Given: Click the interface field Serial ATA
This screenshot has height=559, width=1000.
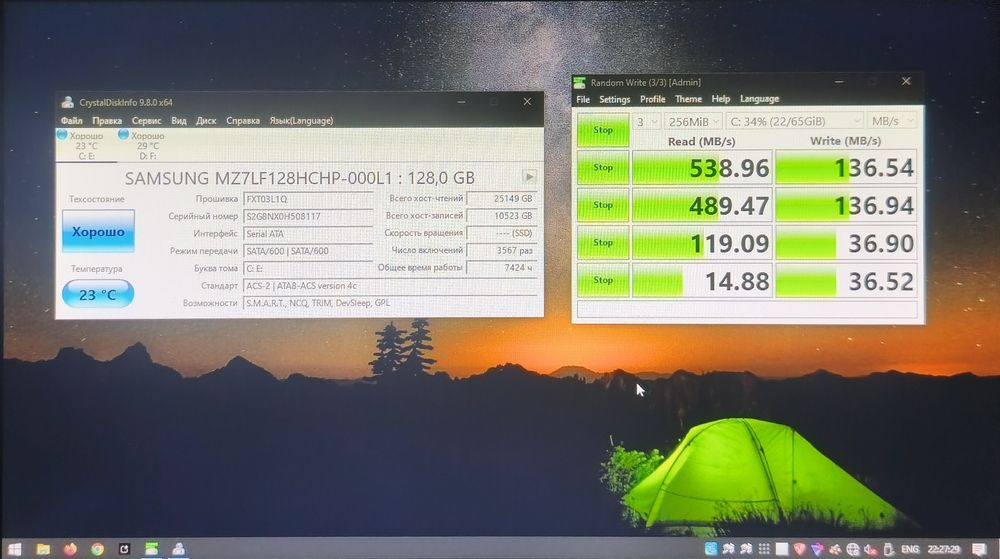Looking at the screenshot, I should point(308,233).
